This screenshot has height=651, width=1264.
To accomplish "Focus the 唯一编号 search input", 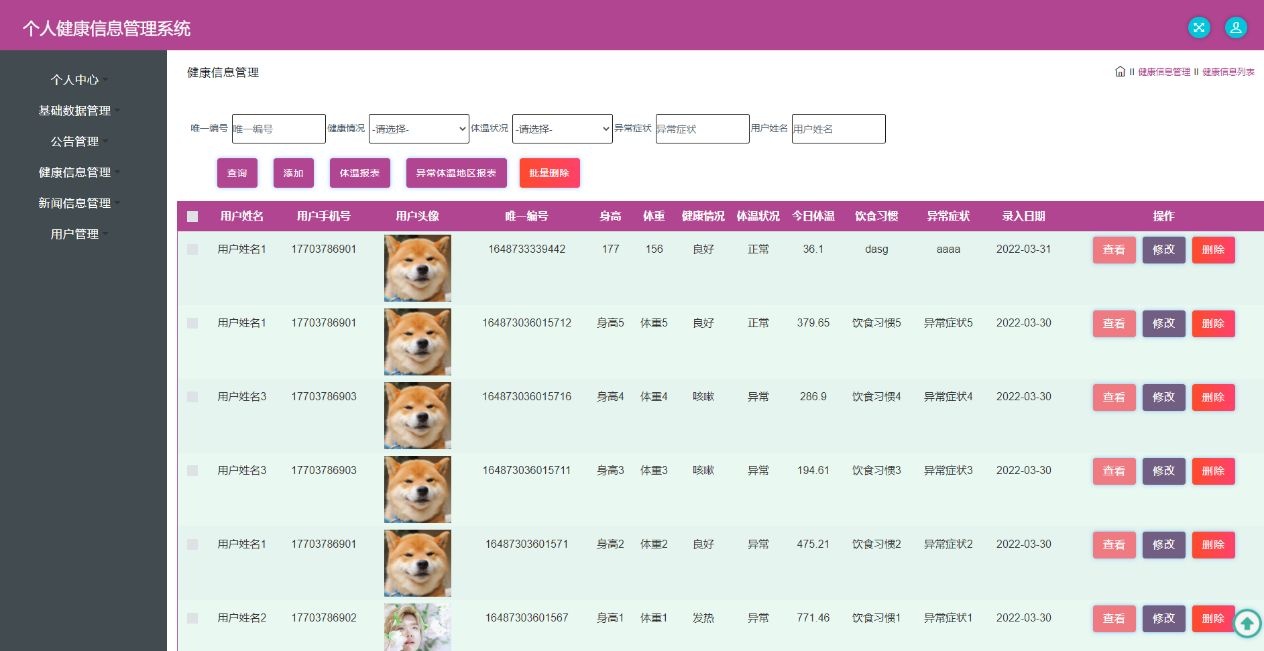I will (279, 129).
